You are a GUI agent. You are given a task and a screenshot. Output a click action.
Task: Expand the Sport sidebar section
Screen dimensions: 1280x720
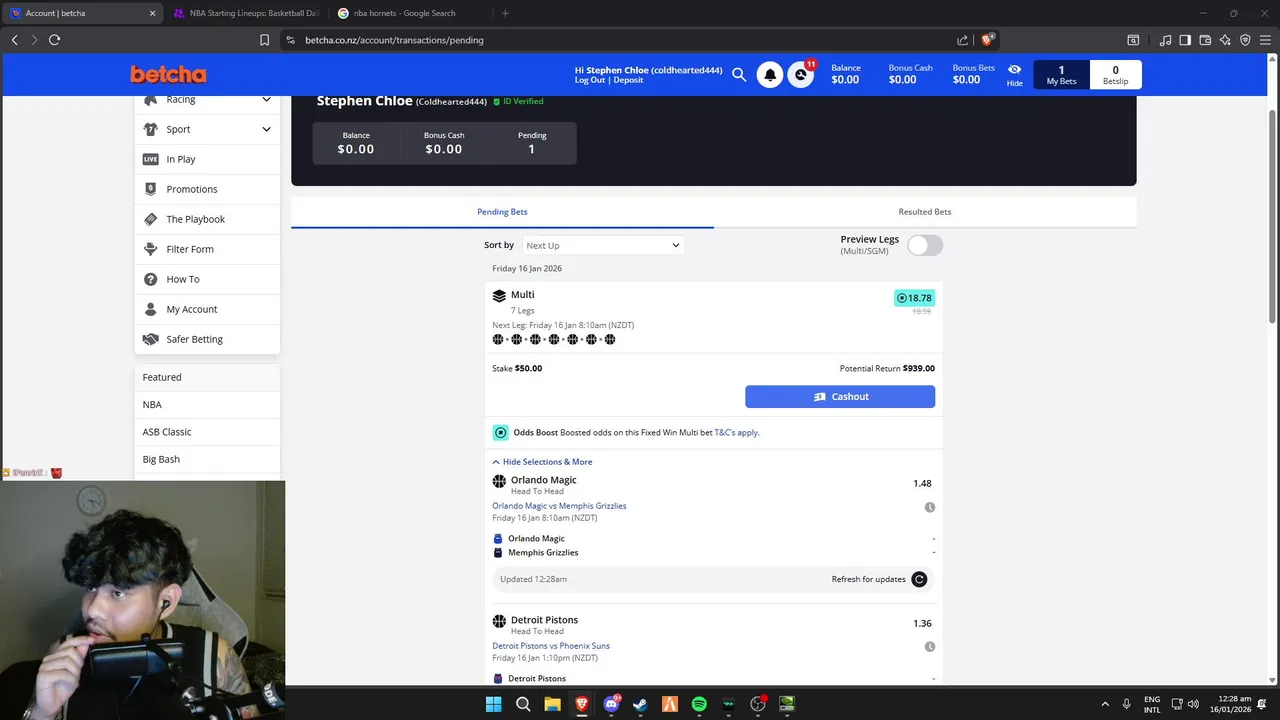pos(207,129)
